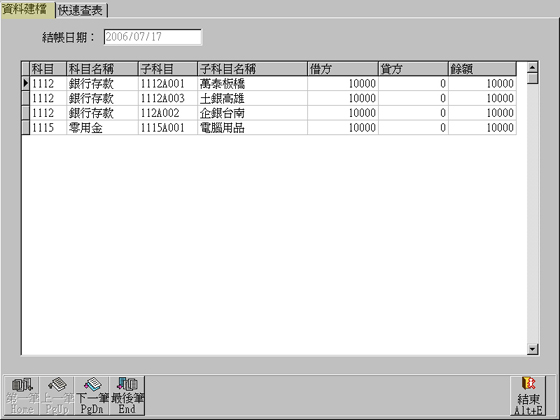The image size is (560, 420).
Task: Click sub-account cell 1115A001
Action: point(168,128)
